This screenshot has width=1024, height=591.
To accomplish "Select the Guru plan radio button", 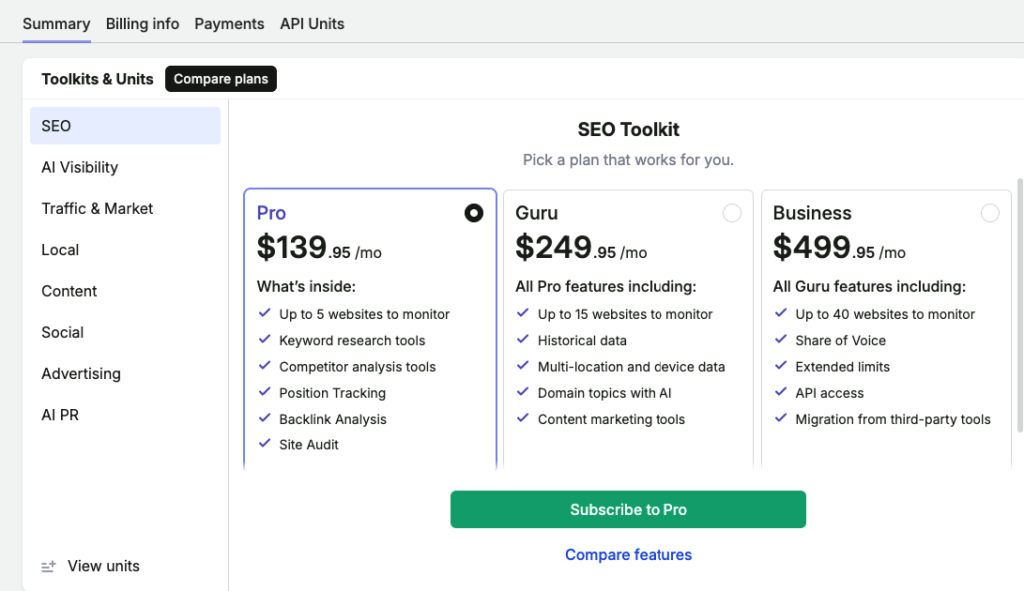I will (731, 213).
